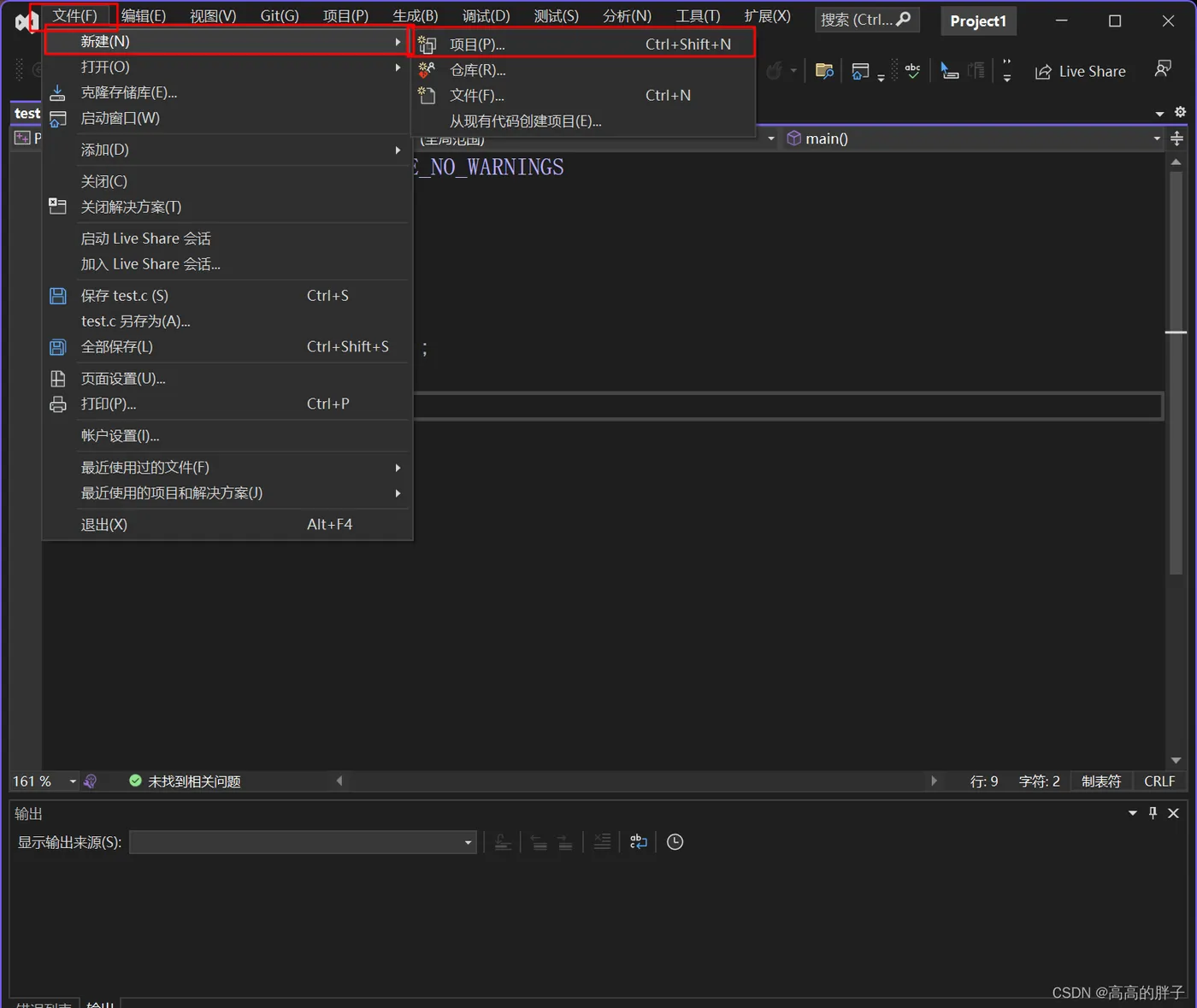This screenshot has width=1197, height=1008.
Task: Open the 视图(V) menu
Action: (213, 16)
